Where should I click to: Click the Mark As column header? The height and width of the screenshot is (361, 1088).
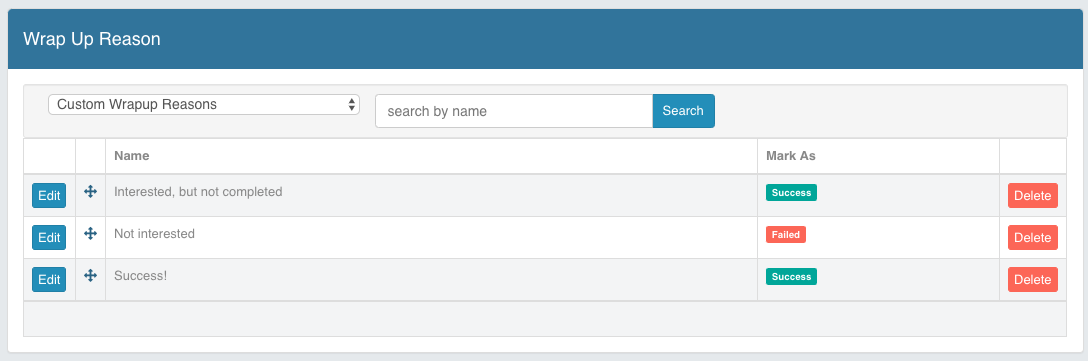pyautogui.click(x=791, y=156)
